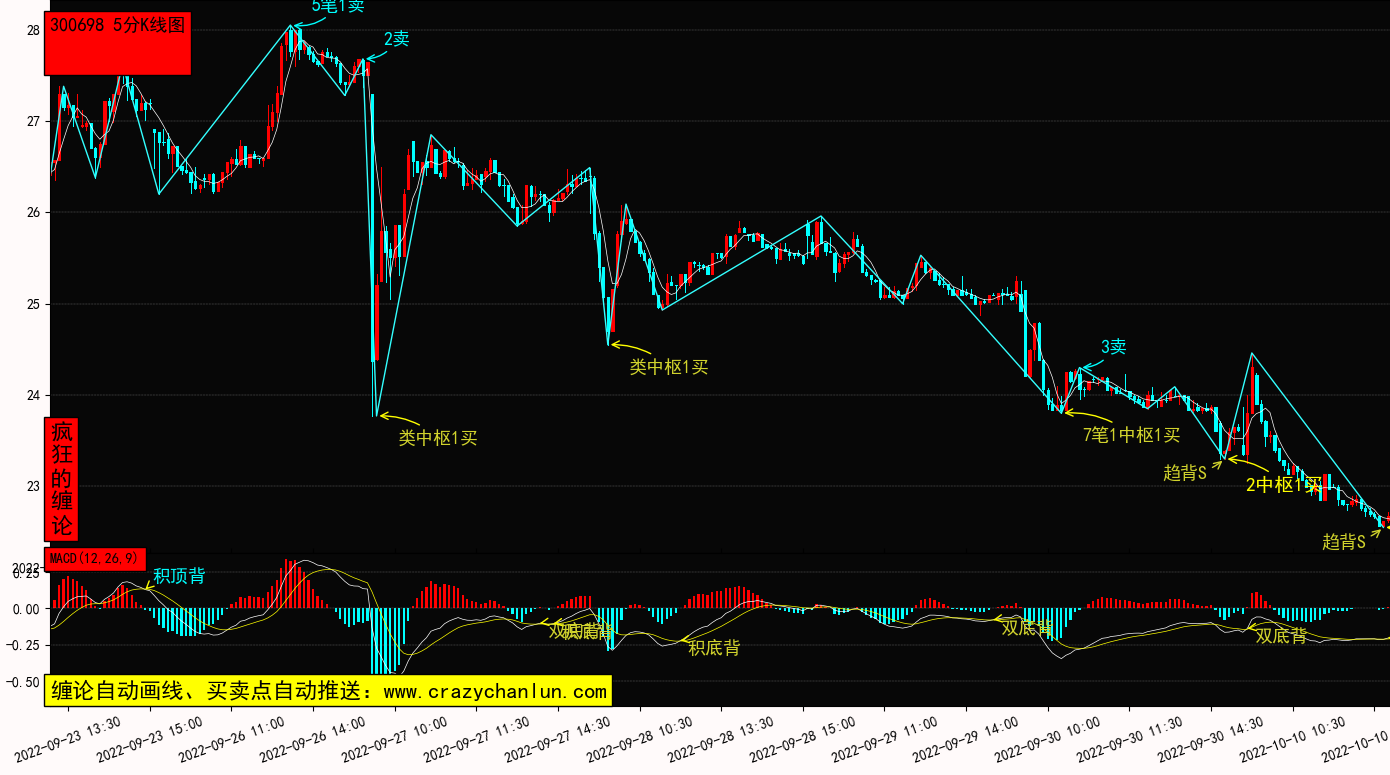Click 趋背S label beside 2中枢1买

pyautogui.click(x=1185, y=473)
